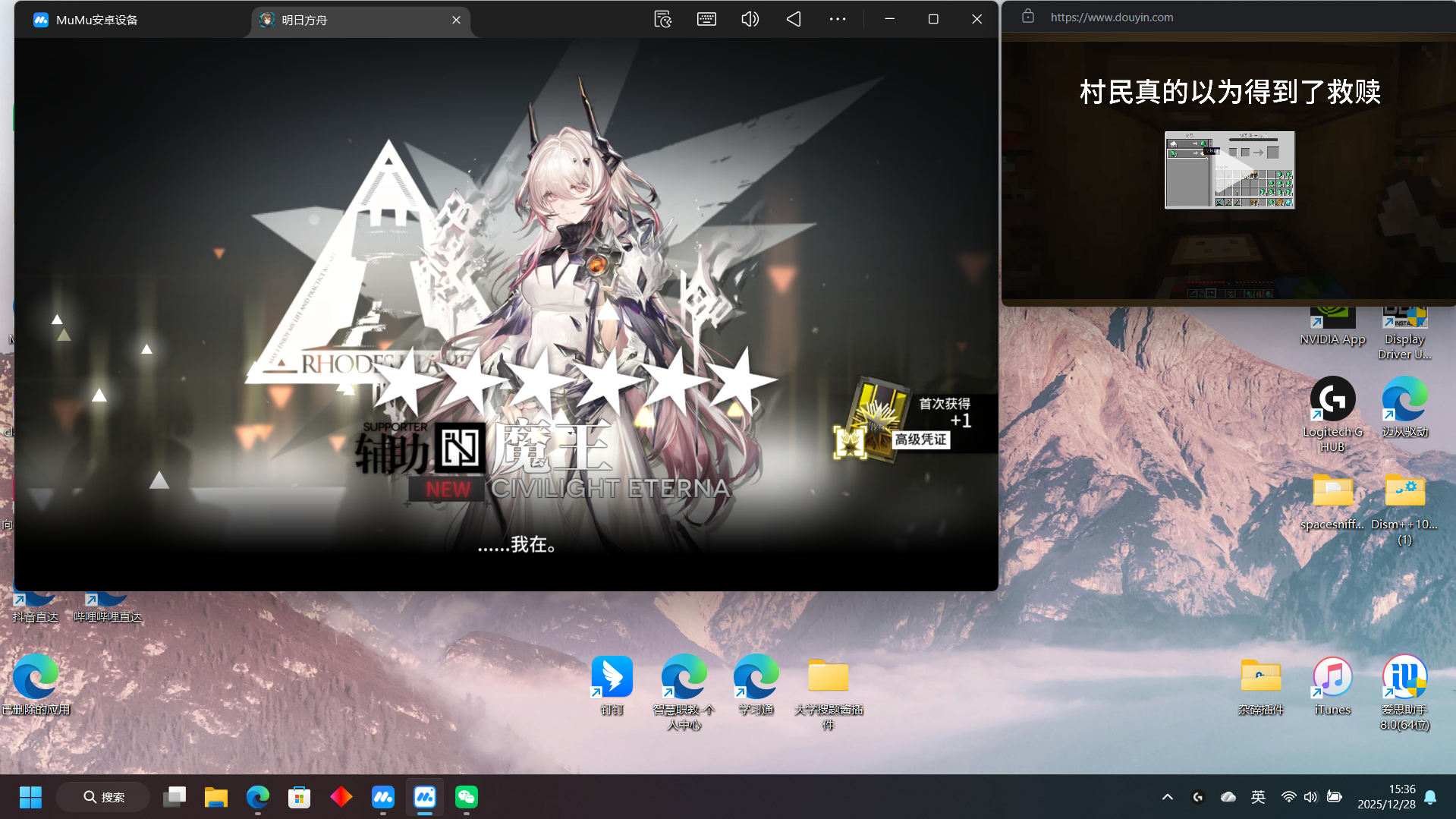Open the iTunes desktop icon

[x=1332, y=685]
